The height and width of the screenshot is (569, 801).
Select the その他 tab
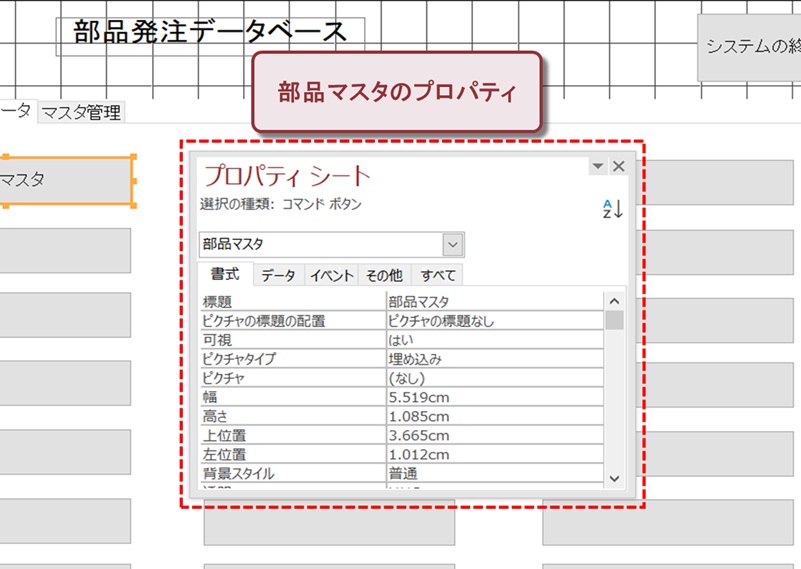[x=383, y=276]
